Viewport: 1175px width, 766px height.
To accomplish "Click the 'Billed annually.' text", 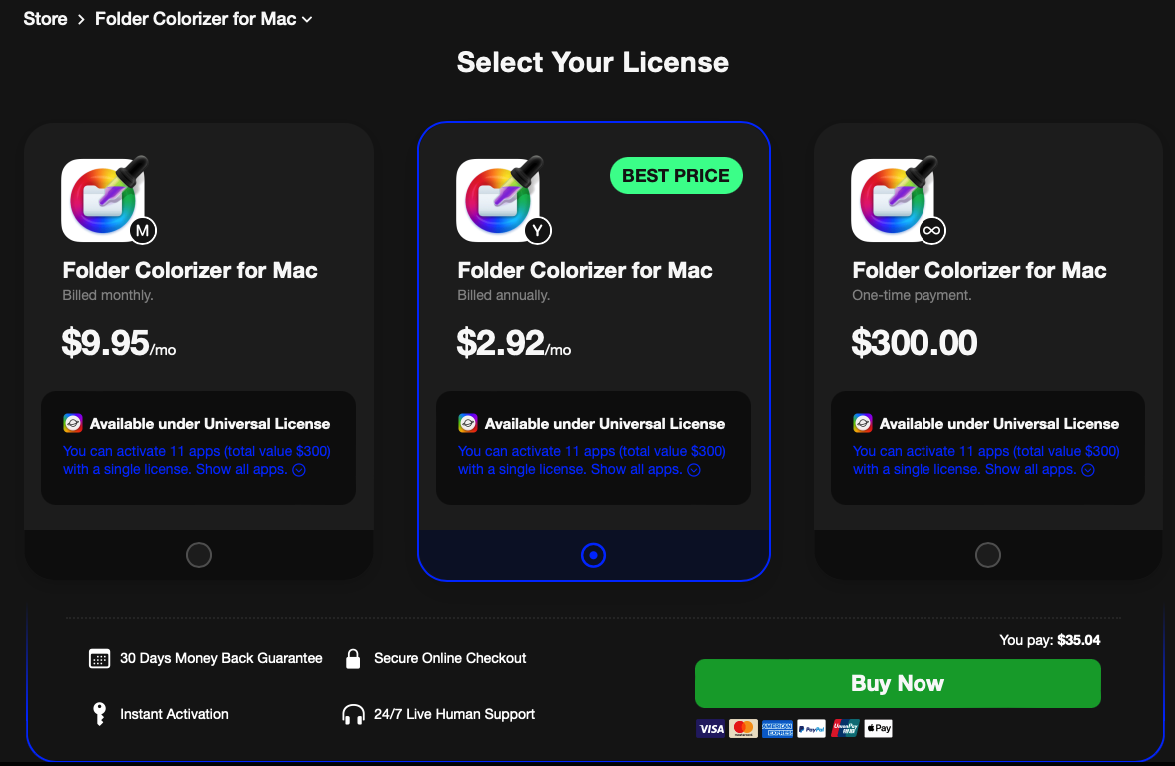I will pyautogui.click(x=504, y=295).
